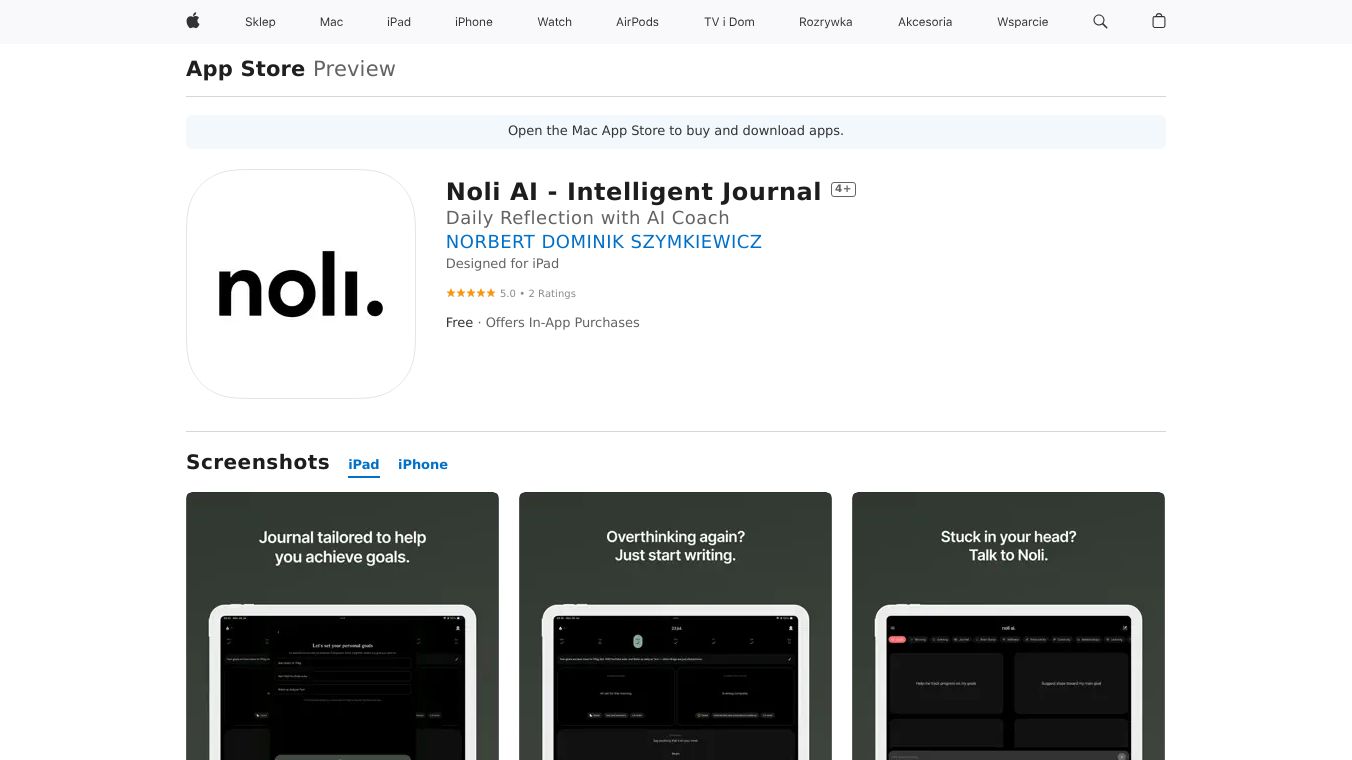Click the Apple logo icon

point(193,21)
